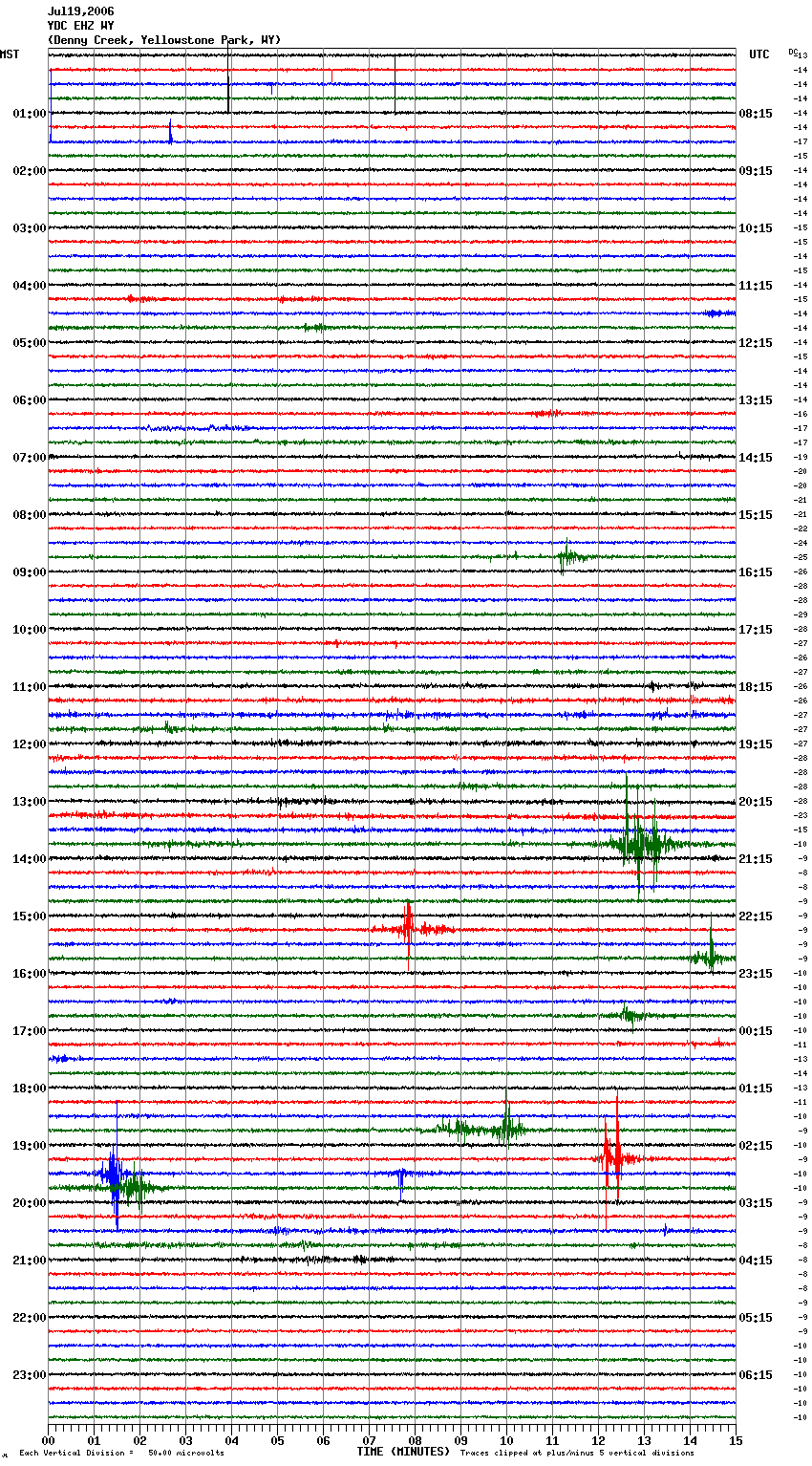Click the red double-spike event near minute 12.5

611,1158
